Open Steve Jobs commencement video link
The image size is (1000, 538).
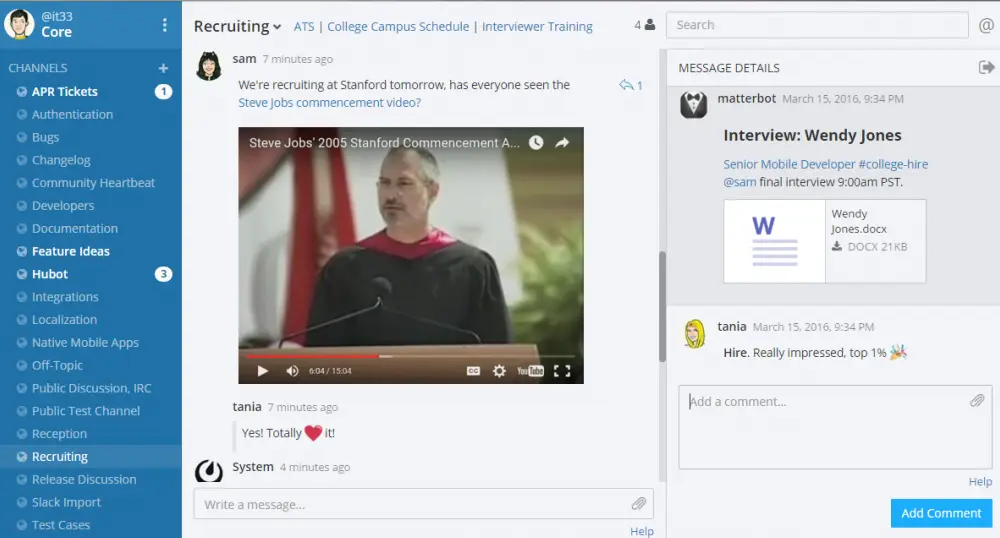tap(329, 103)
